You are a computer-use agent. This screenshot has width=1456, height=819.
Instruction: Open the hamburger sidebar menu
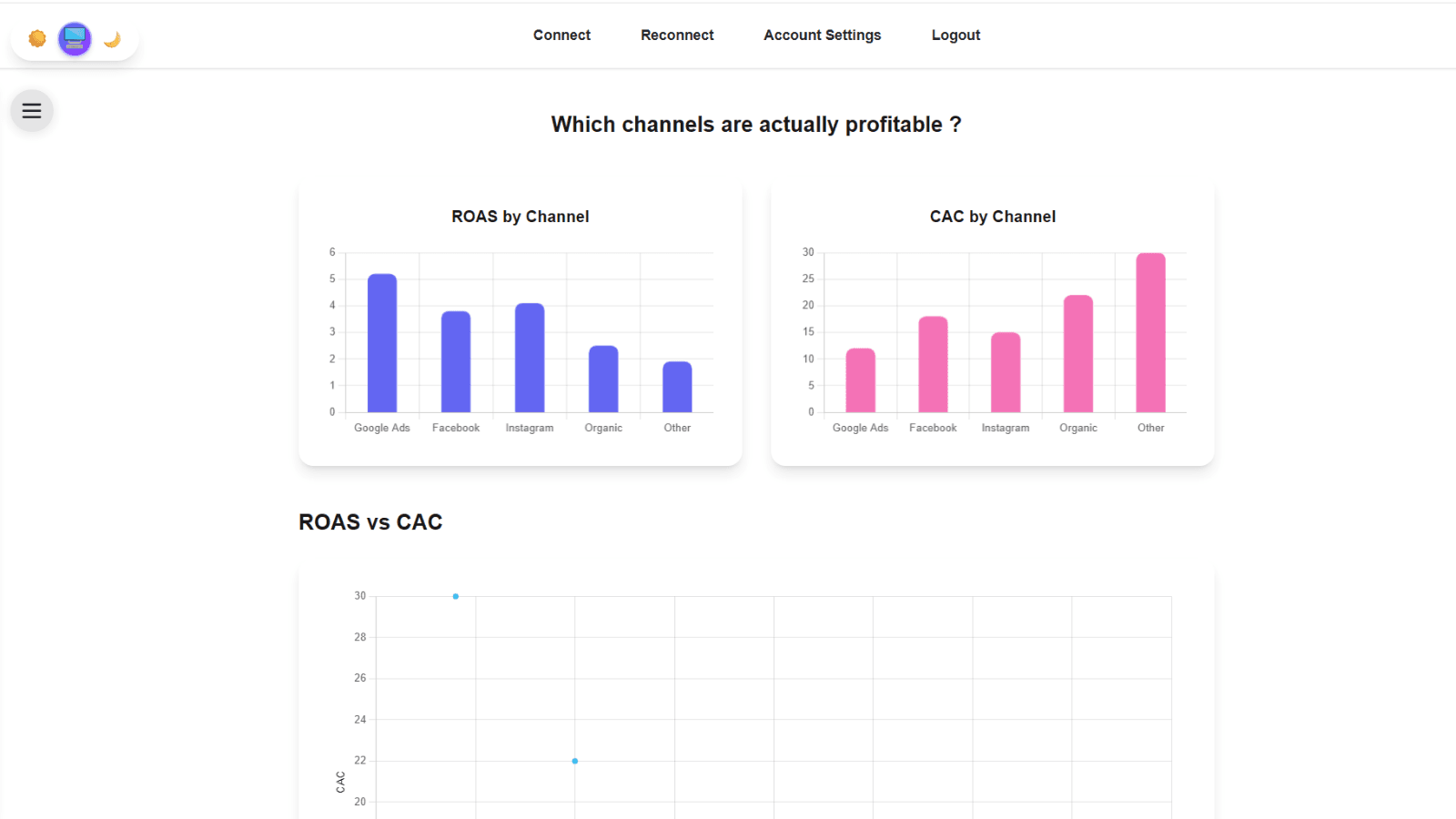(x=32, y=111)
